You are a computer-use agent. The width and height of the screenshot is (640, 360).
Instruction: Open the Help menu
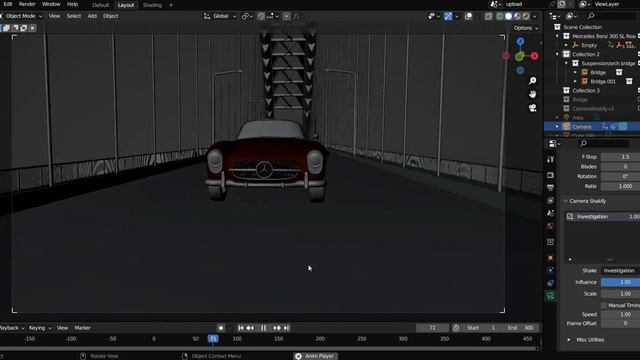(72, 4)
